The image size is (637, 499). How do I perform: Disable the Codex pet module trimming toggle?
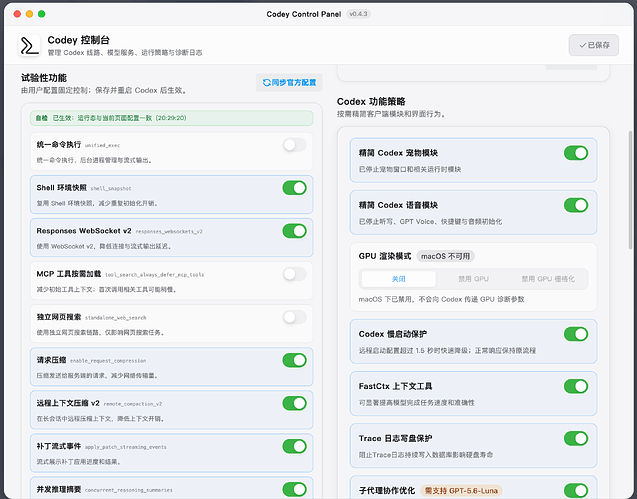(x=576, y=153)
